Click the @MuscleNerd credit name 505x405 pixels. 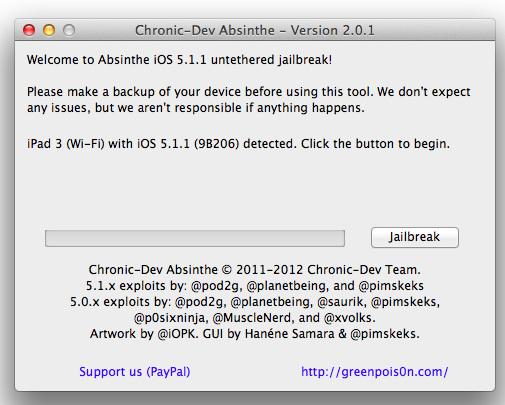click(254, 318)
